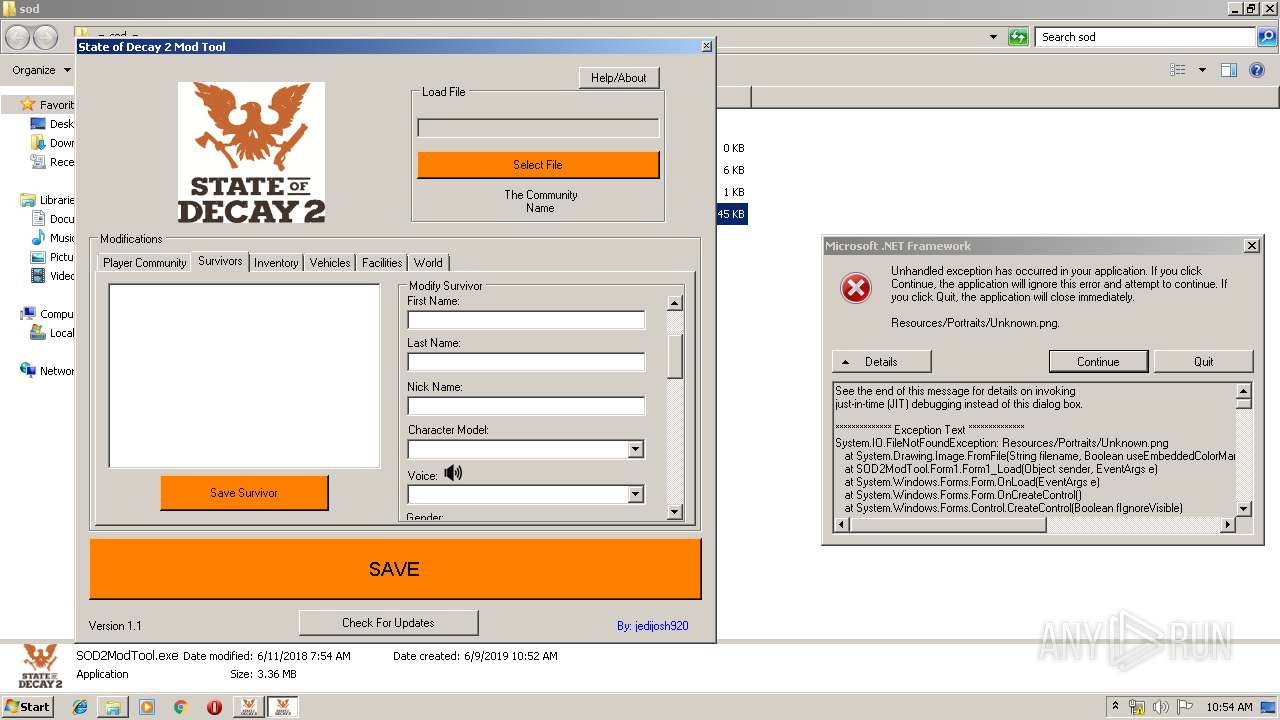Open the Start menu

28,707
